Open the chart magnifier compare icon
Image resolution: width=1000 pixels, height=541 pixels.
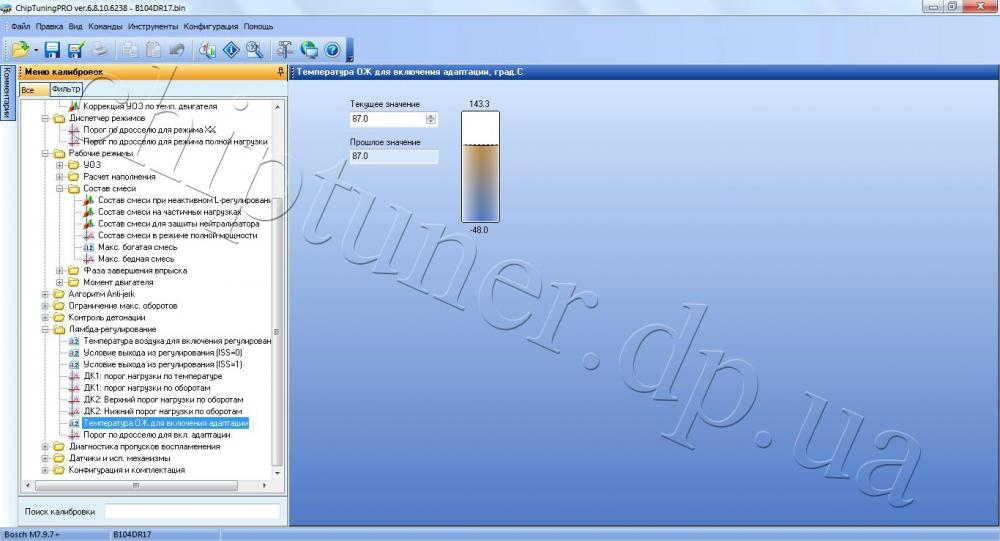(207, 50)
